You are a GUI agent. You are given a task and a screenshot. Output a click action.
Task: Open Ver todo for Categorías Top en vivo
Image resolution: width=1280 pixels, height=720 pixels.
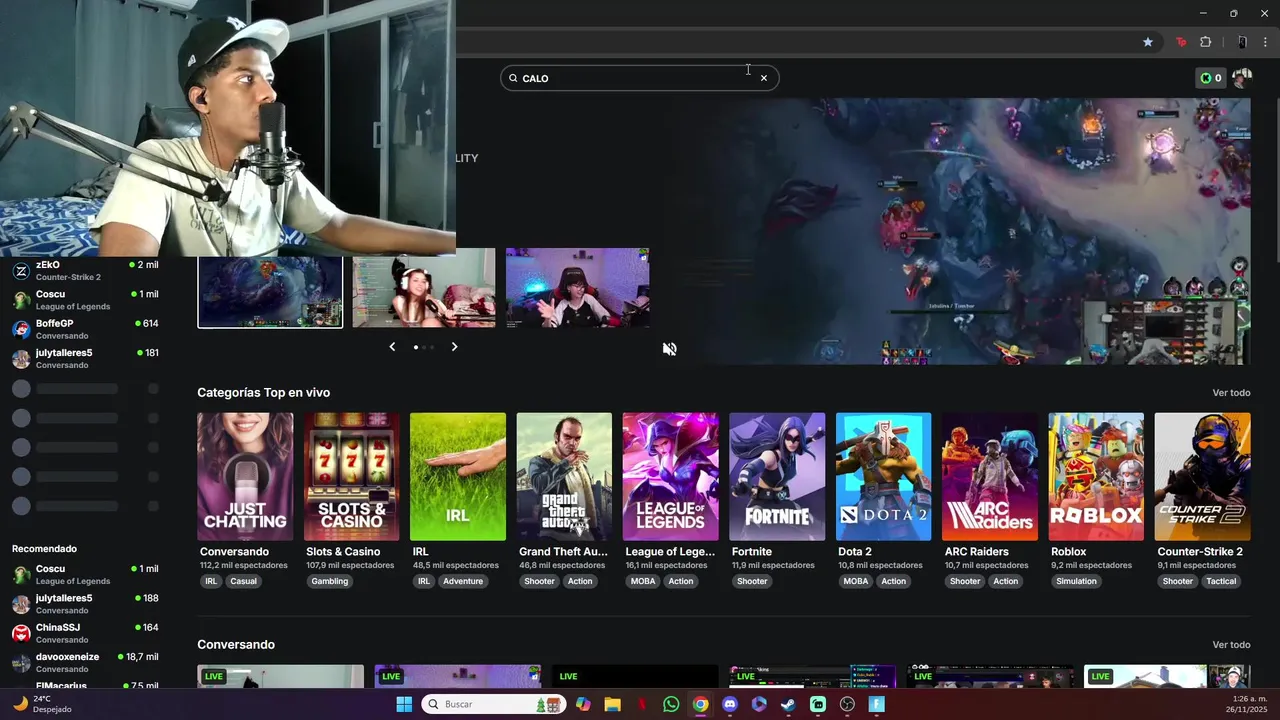[1231, 393]
